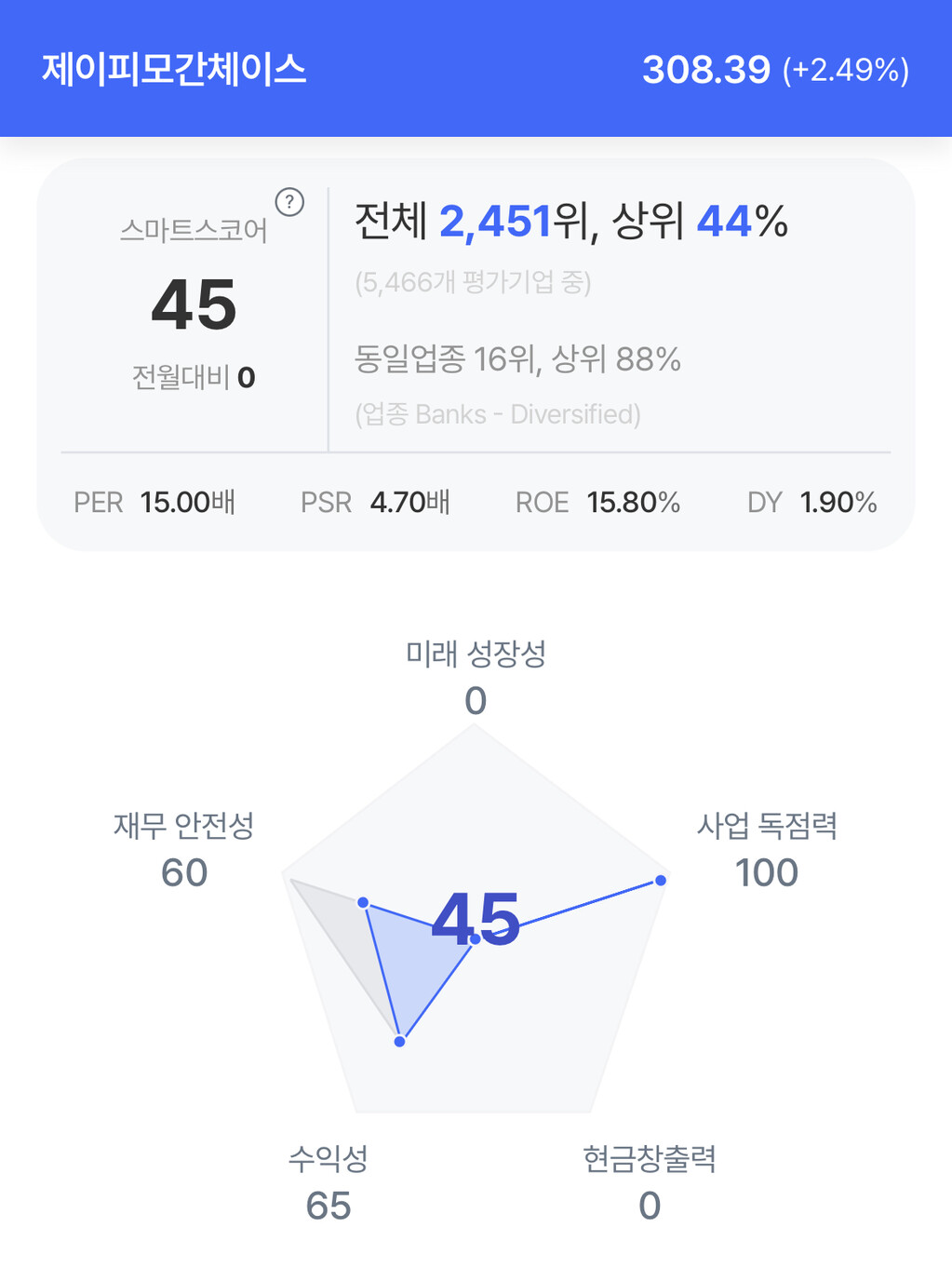Click the 사업 독점력 data point on chart
This screenshot has height=1268, width=952.
661,880
